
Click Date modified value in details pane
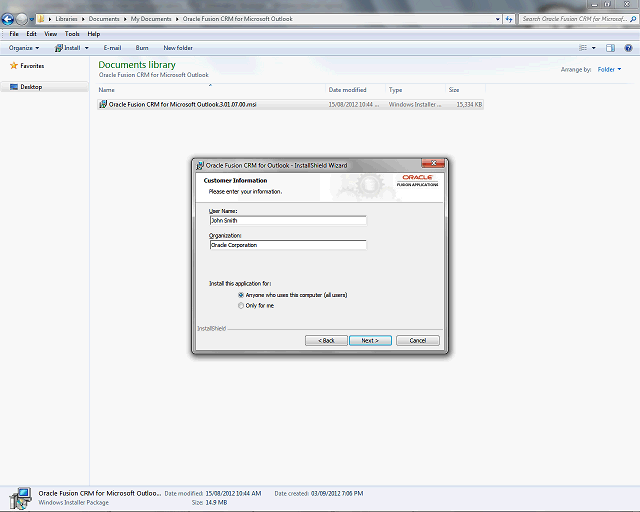pyautogui.click(x=233, y=493)
